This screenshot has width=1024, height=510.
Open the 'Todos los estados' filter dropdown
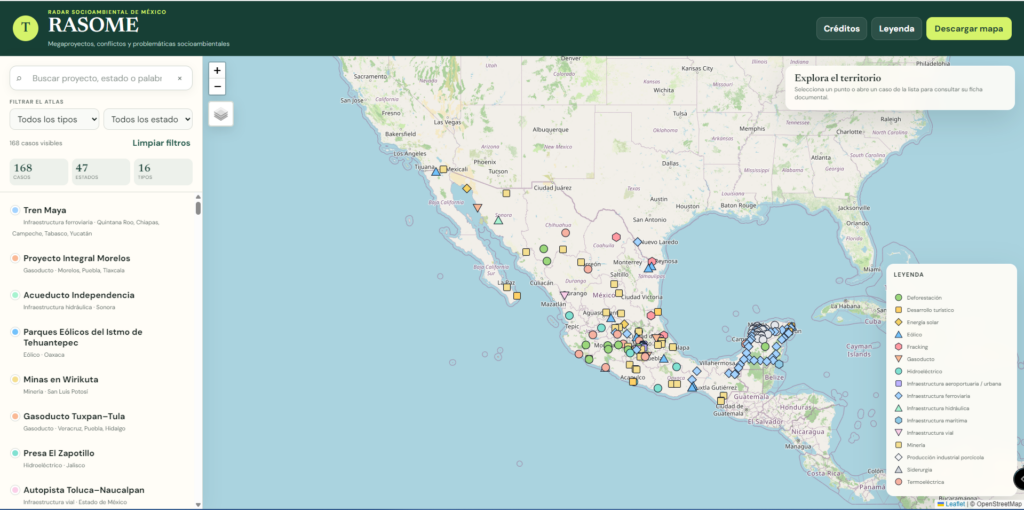[148, 120]
